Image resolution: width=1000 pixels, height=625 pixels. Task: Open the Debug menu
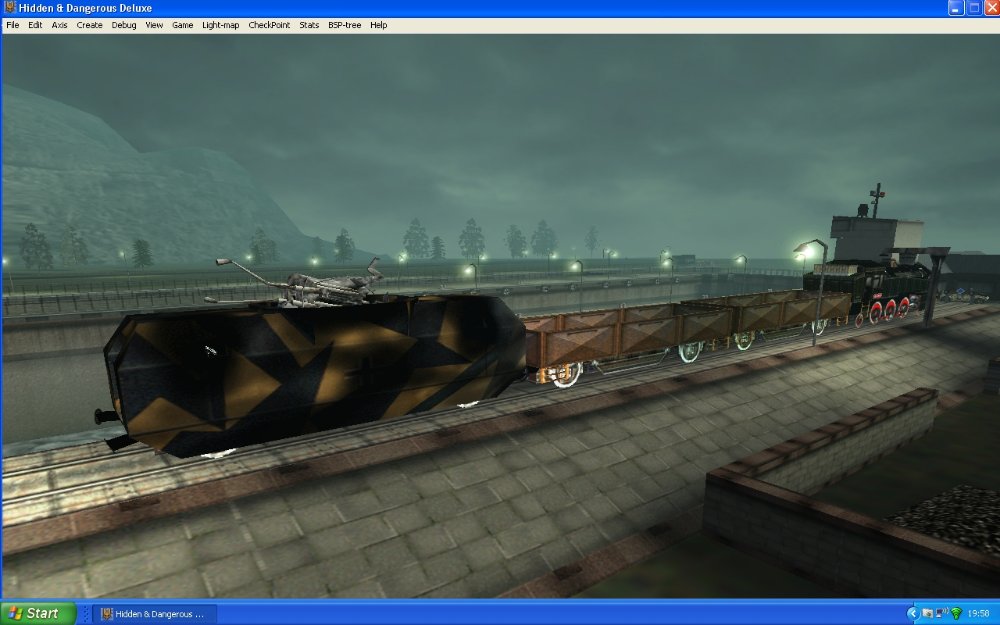124,25
